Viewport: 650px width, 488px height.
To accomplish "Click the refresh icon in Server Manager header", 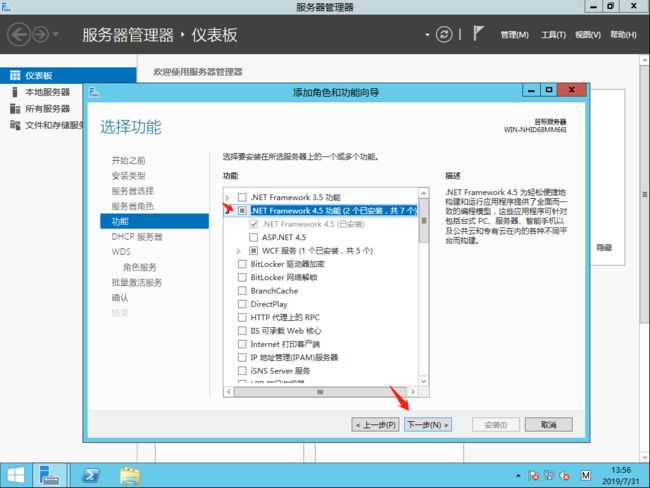I will (x=444, y=34).
